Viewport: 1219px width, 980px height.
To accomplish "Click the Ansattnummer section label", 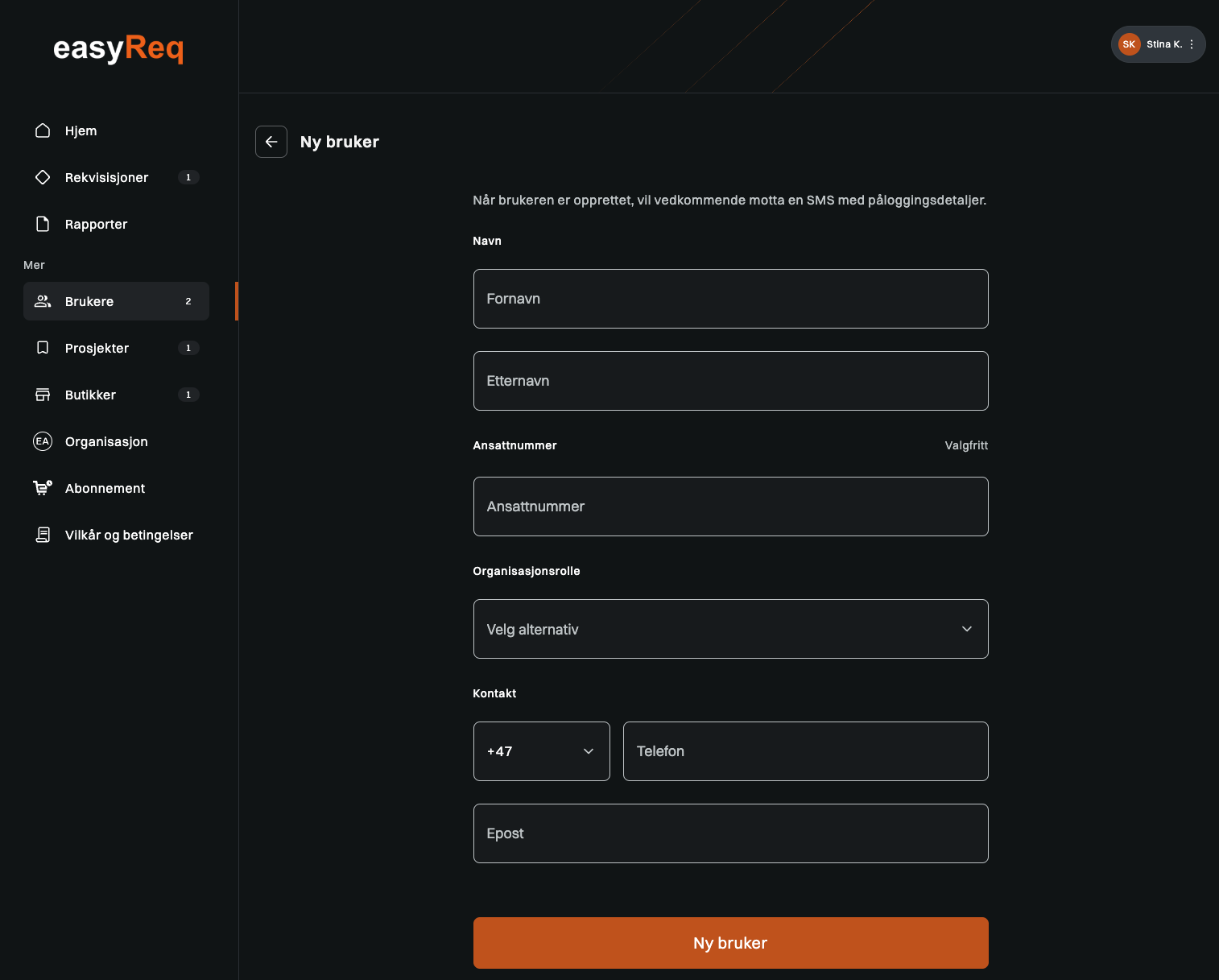I will (515, 445).
